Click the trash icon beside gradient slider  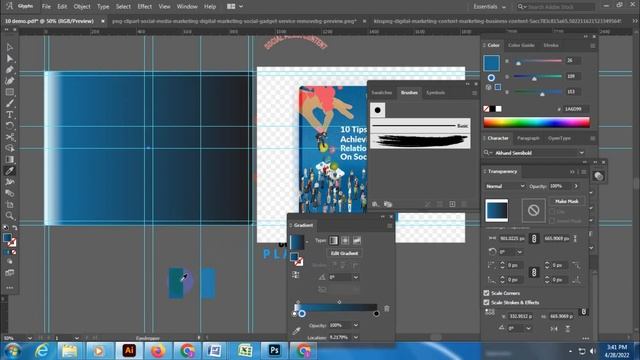point(387,309)
